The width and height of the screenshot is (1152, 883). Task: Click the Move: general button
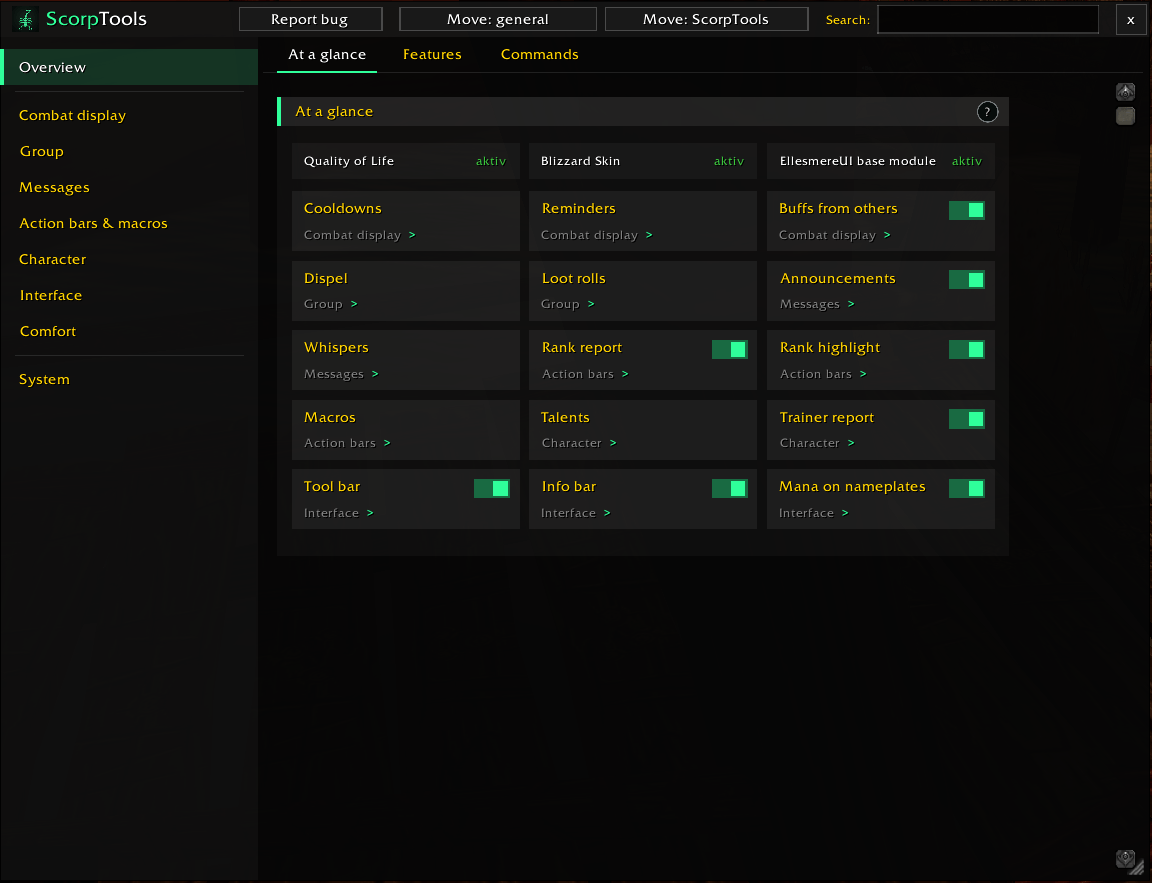(x=497, y=19)
